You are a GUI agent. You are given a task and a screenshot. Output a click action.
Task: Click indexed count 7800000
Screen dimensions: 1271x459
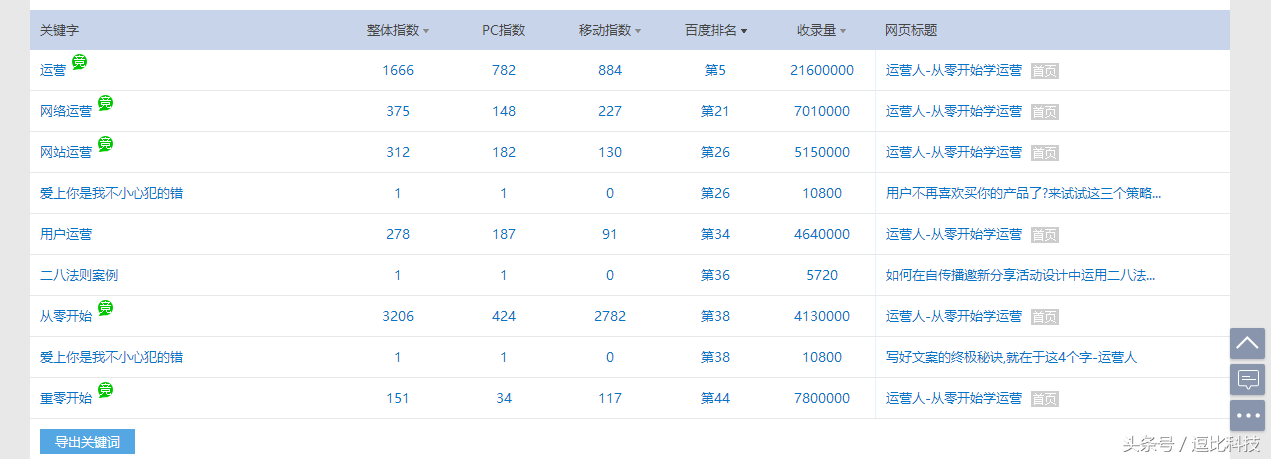point(822,399)
